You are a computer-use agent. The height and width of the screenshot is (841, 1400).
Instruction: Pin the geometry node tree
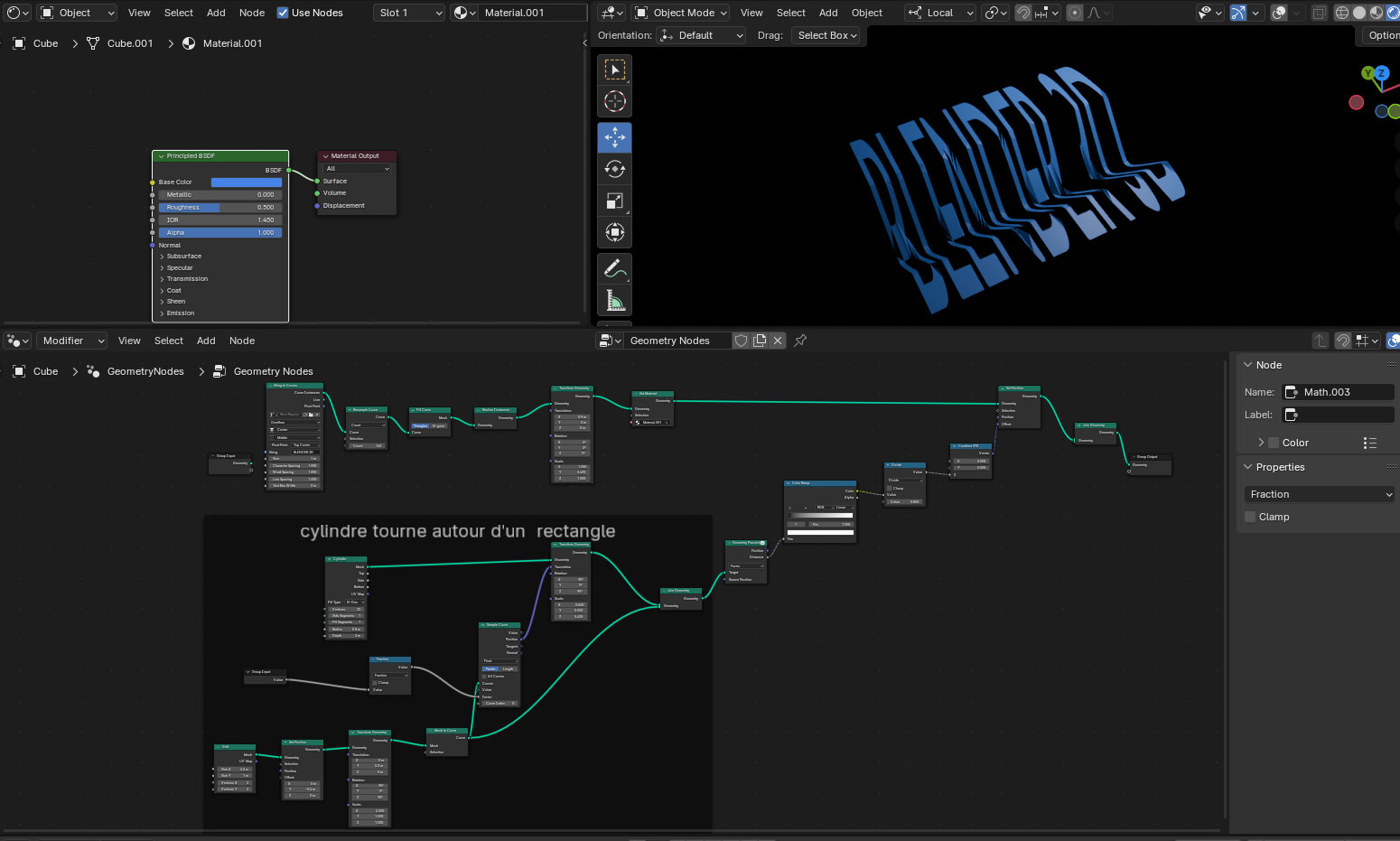click(x=800, y=341)
